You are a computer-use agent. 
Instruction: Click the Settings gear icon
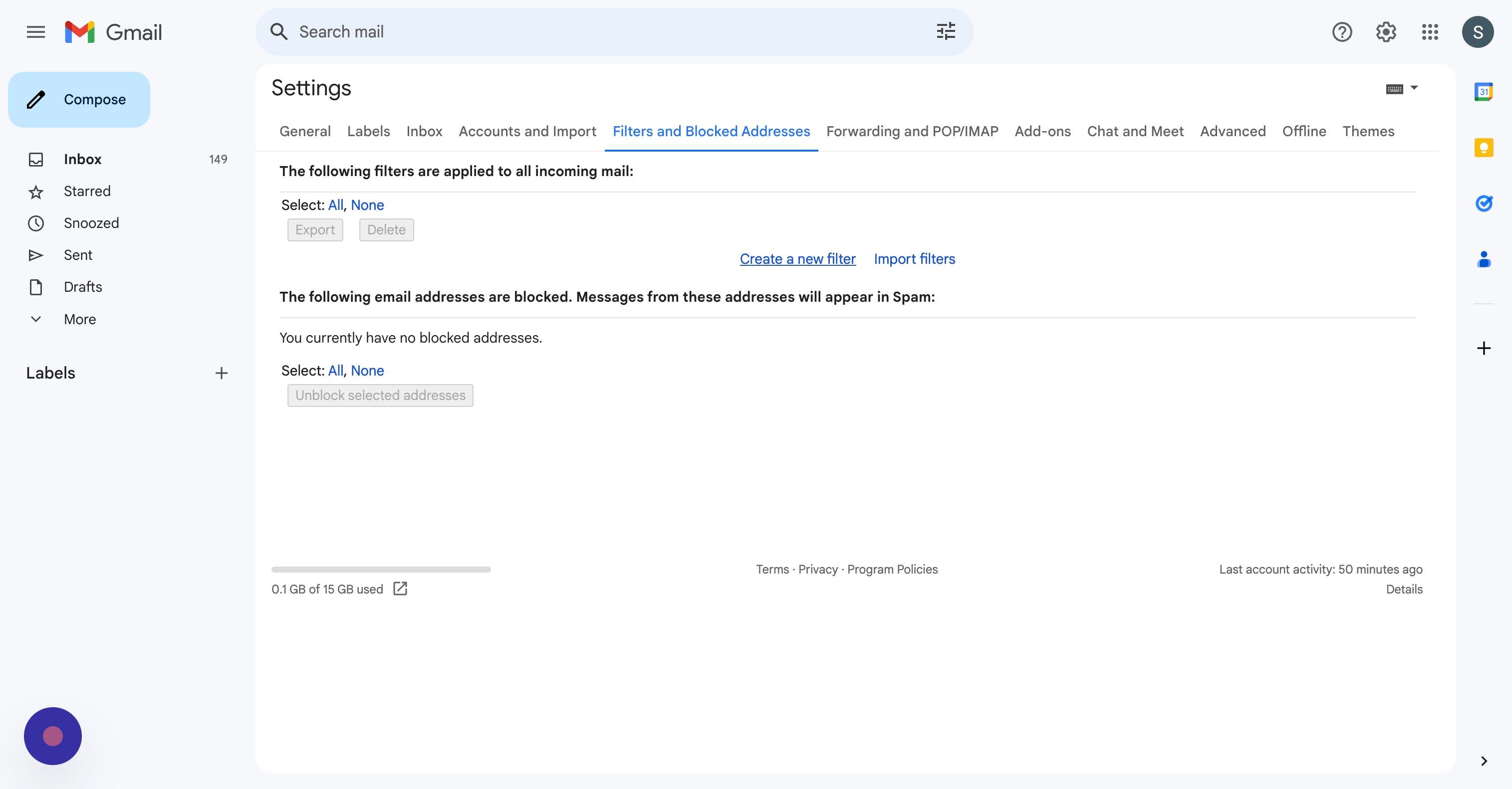click(x=1386, y=32)
